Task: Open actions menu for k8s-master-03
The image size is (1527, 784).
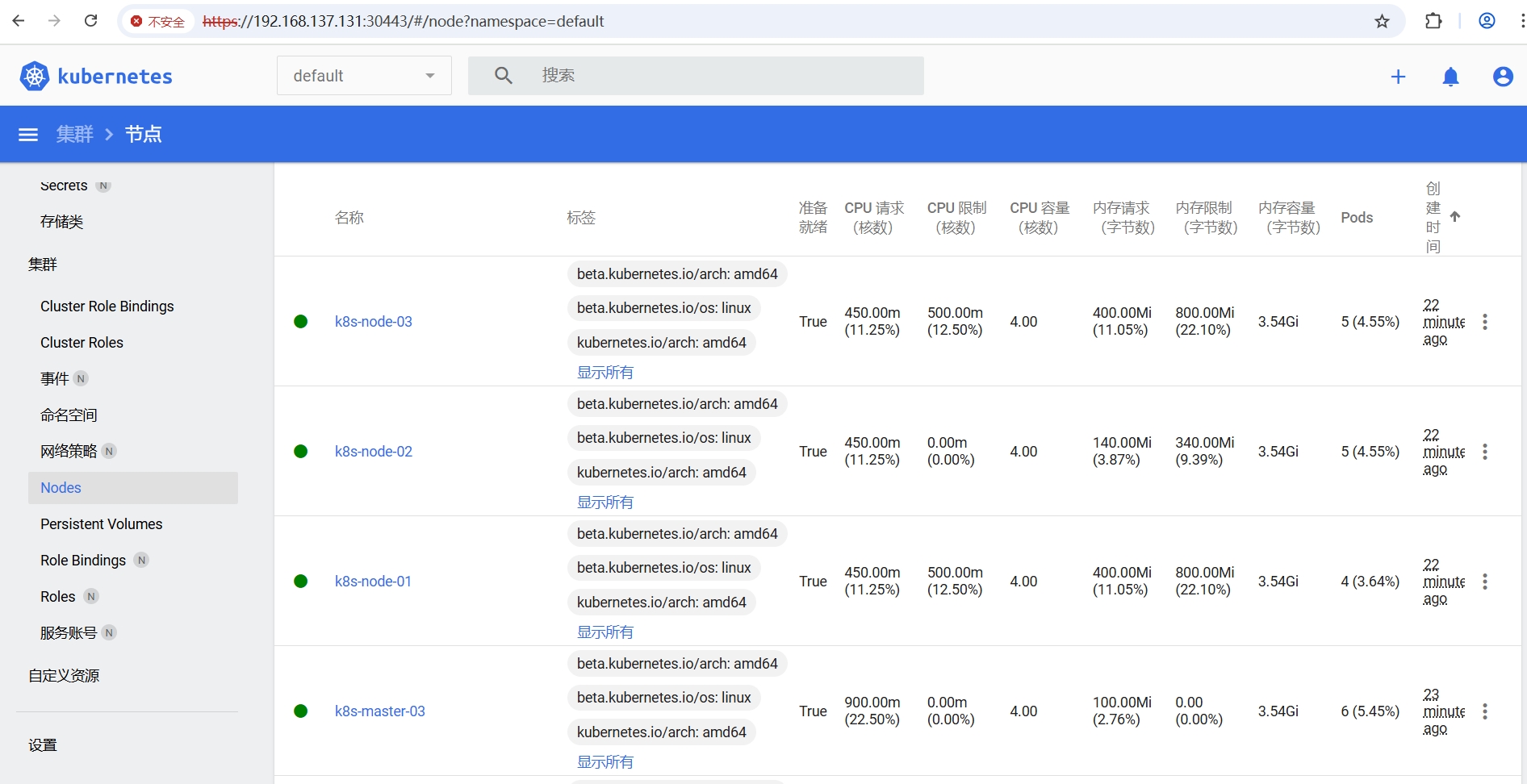Action: click(x=1484, y=711)
